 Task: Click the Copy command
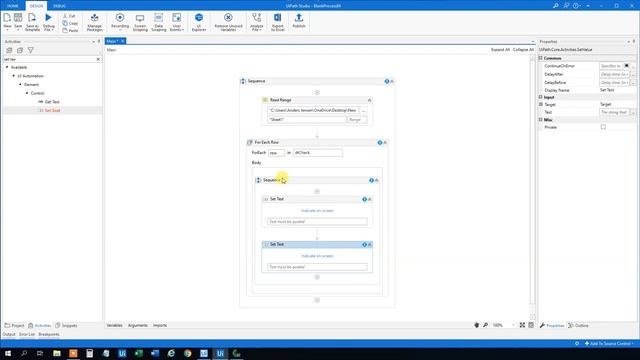click(x=70, y=23)
